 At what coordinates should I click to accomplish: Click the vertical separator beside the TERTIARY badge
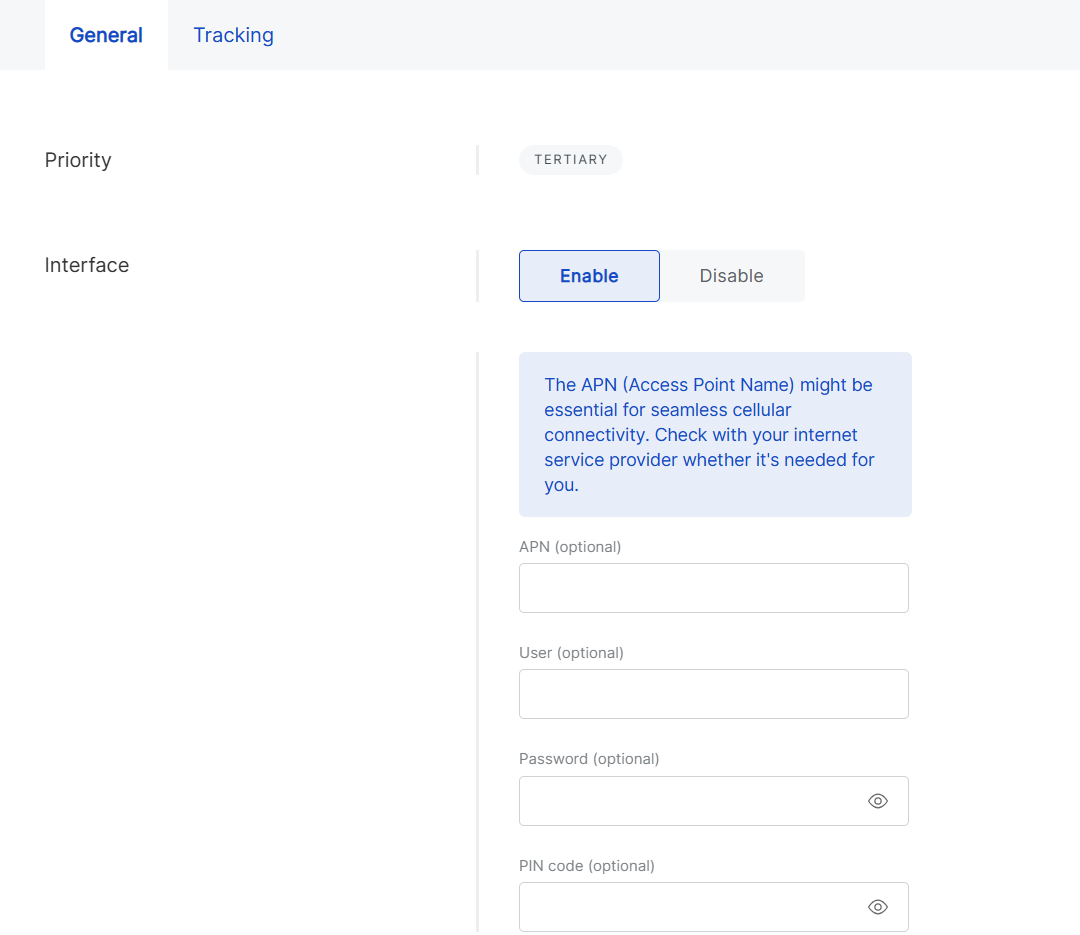click(x=478, y=160)
